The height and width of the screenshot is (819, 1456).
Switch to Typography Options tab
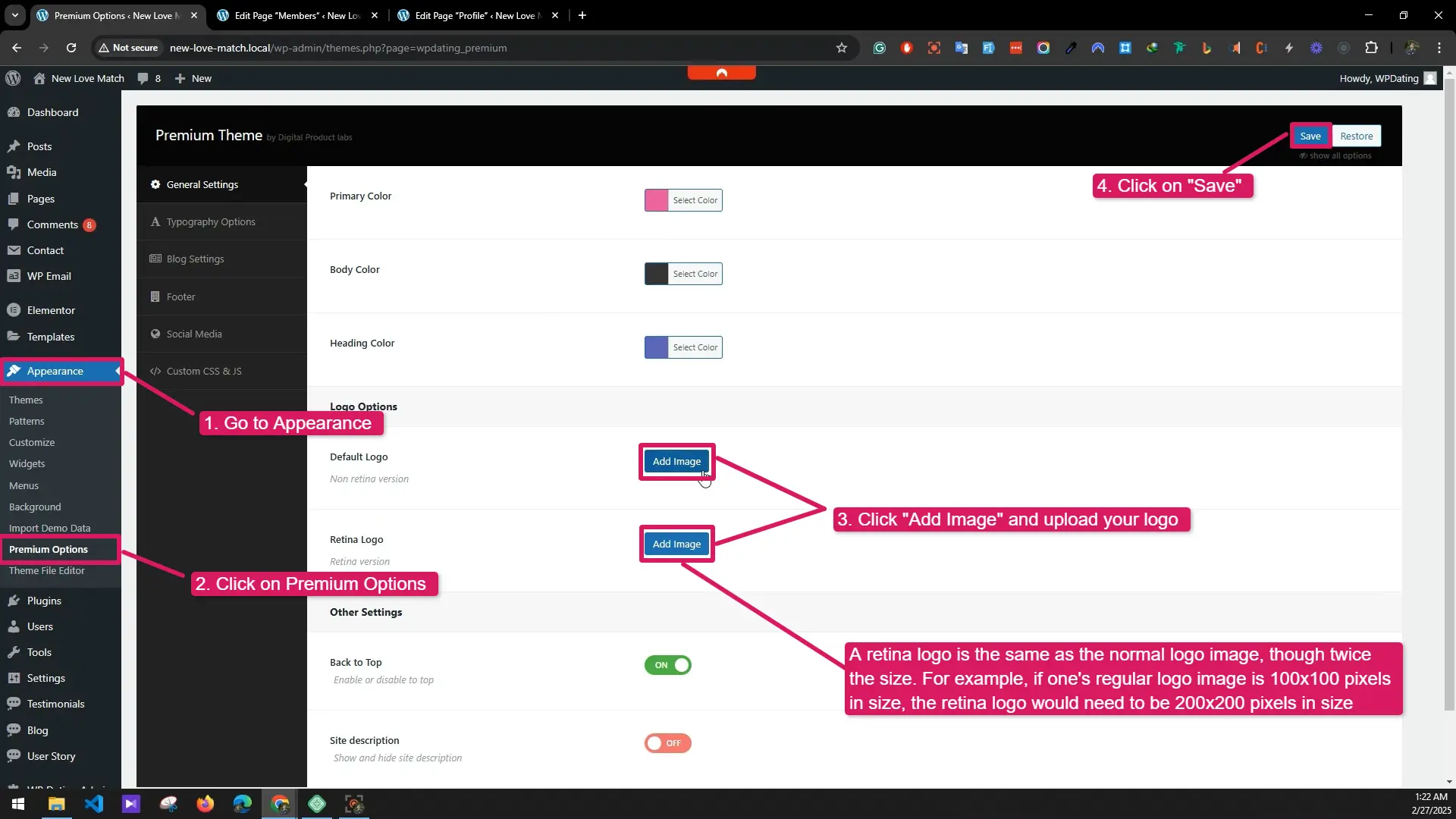[221, 221]
